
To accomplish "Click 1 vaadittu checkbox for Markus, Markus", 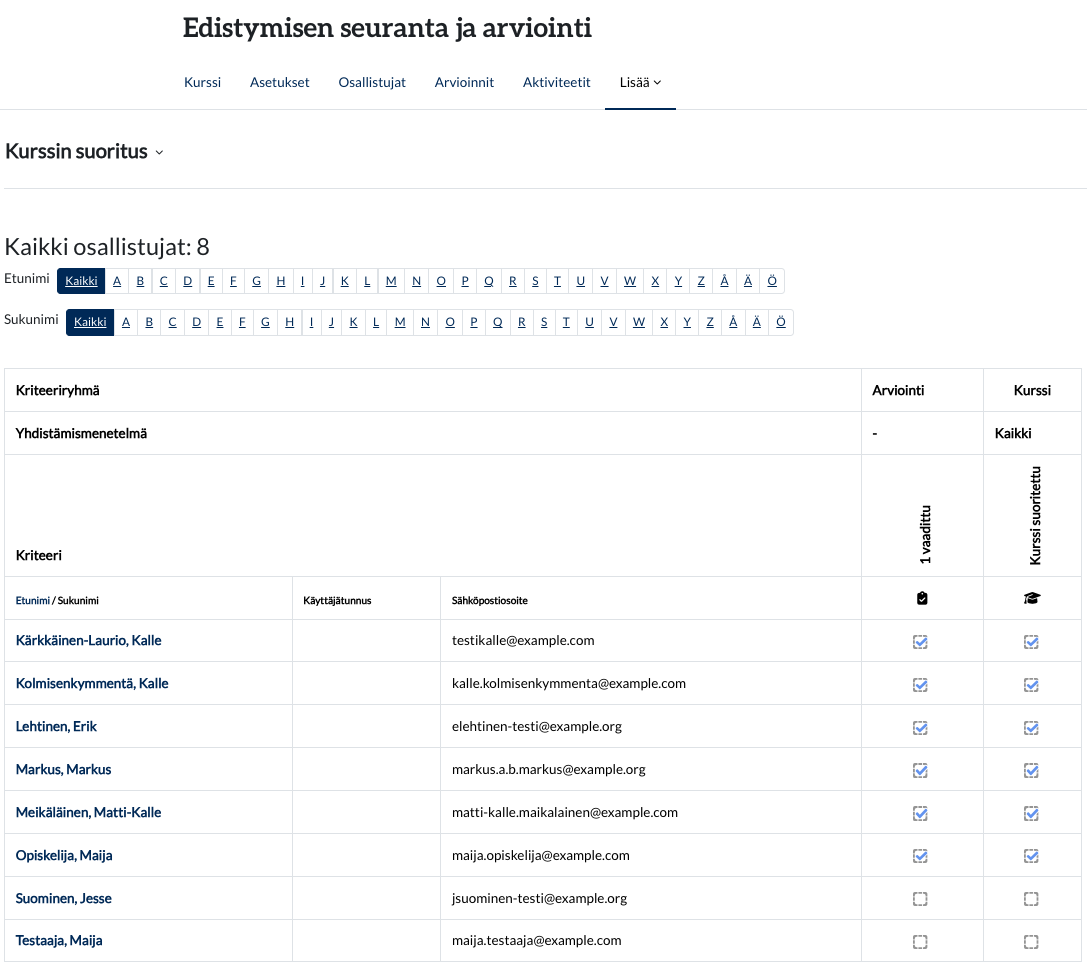I will click(921, 770).
